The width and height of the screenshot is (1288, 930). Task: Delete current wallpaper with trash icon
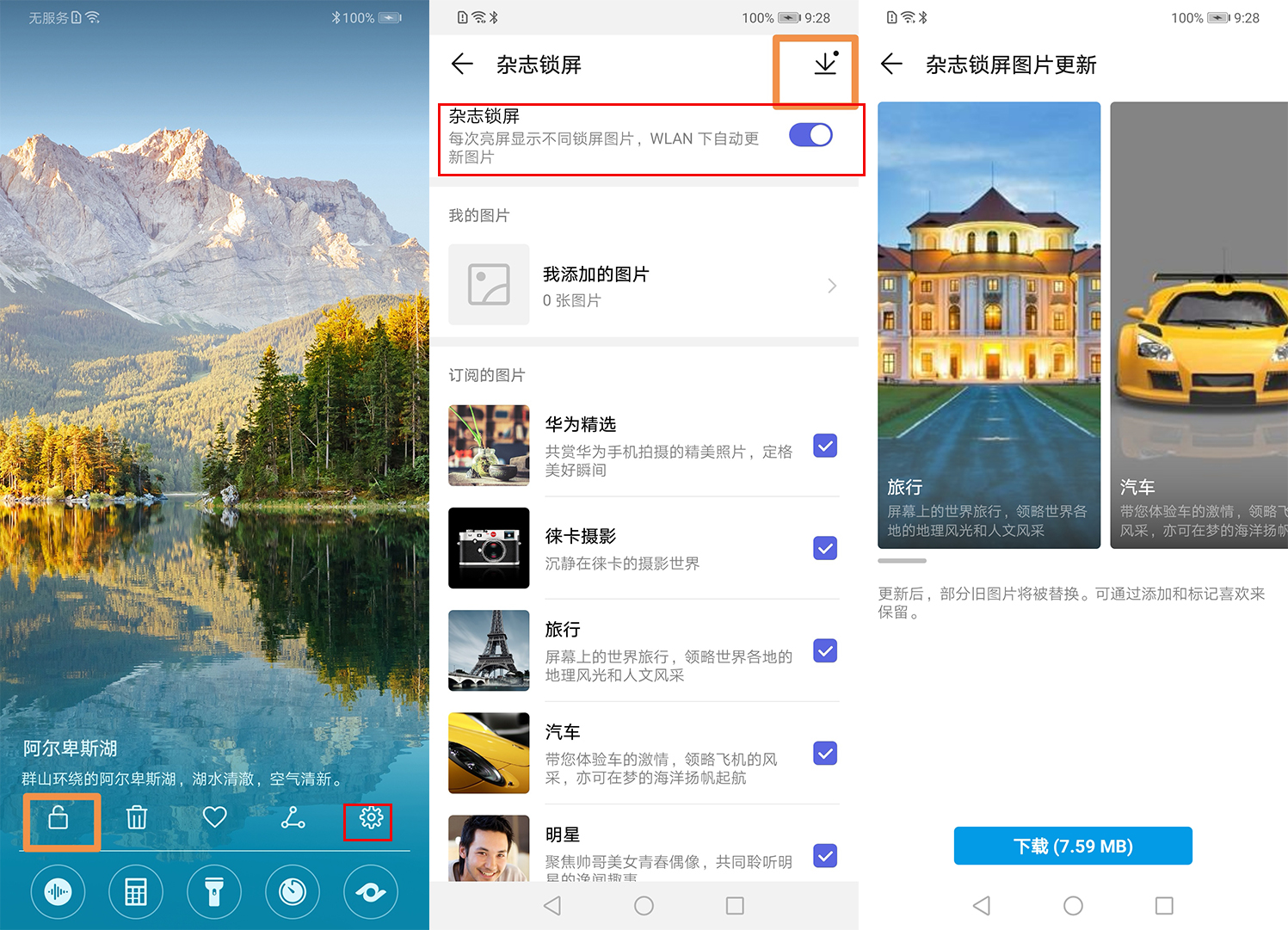(136, 818)
